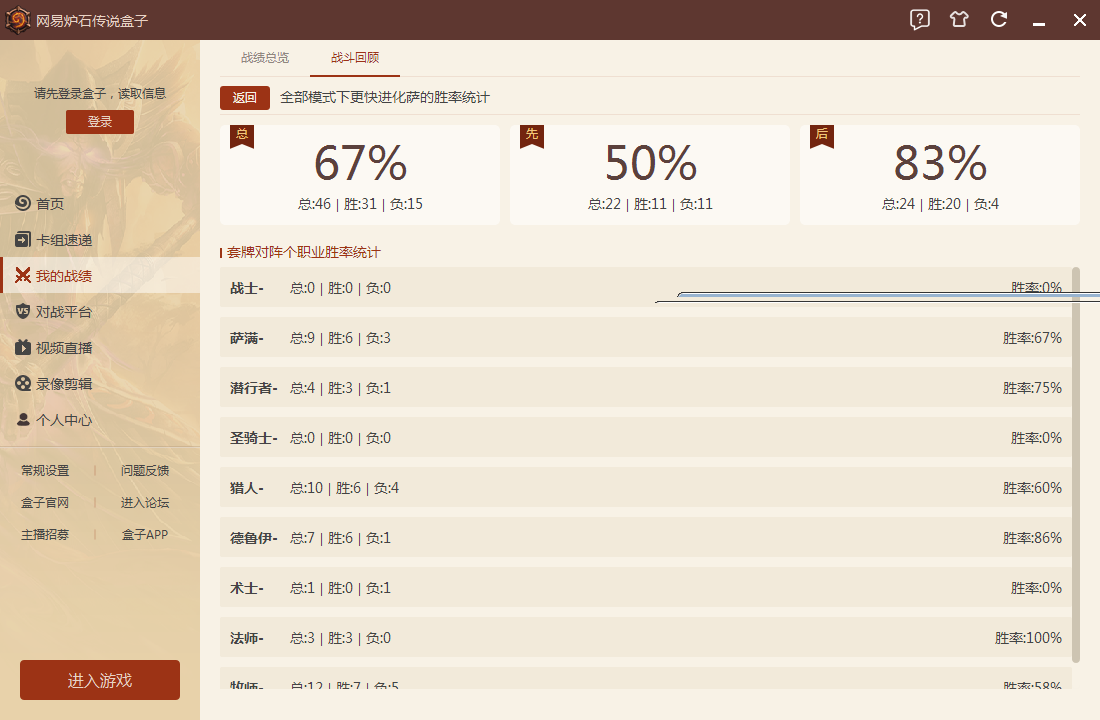Click the vertical scrollbar of class stats list

coord(1076,460)
